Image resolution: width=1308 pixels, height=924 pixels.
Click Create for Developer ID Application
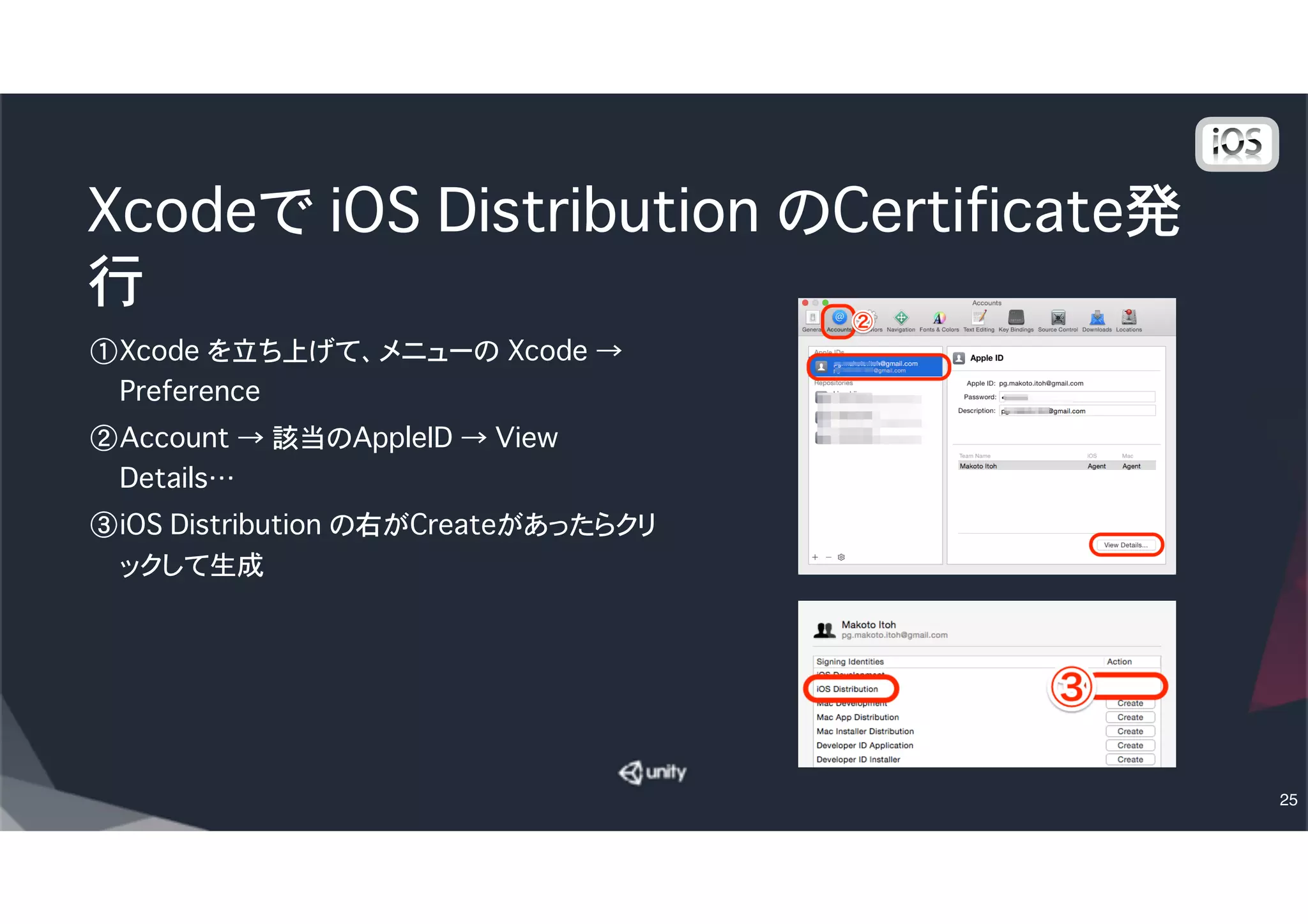tap(1130, 745)
